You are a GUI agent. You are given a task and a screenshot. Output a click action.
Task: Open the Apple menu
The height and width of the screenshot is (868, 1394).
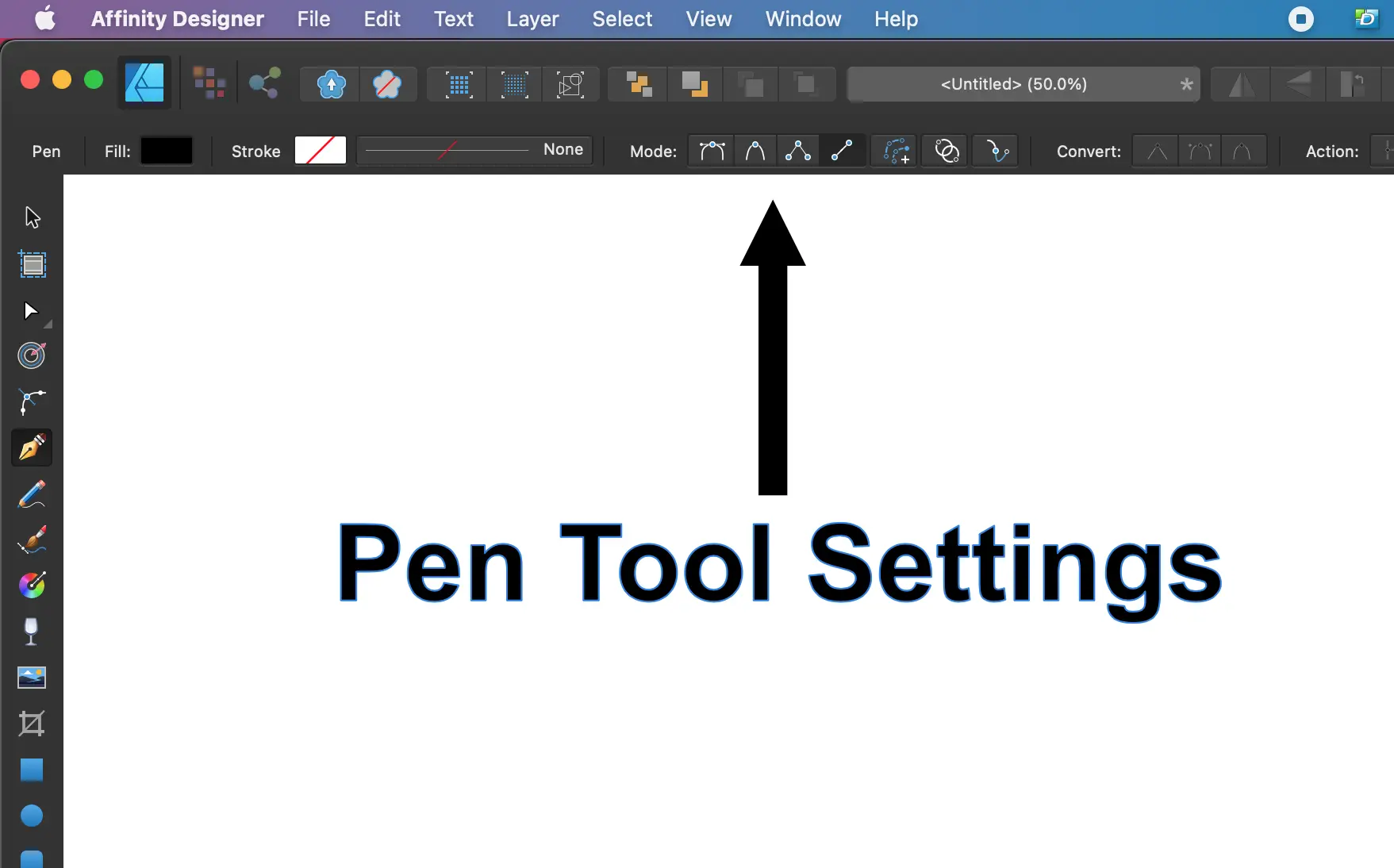coord(45,18)
